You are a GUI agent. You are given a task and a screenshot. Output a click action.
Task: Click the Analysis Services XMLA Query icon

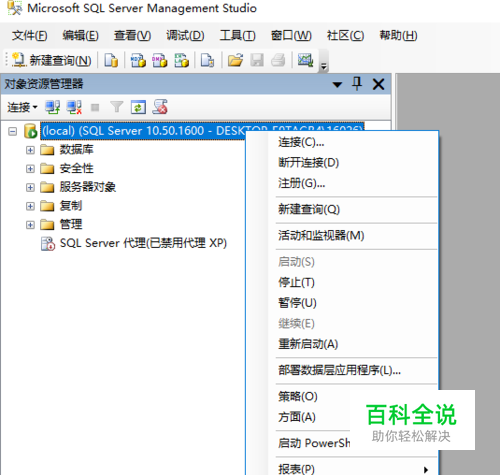click(181, 60)
